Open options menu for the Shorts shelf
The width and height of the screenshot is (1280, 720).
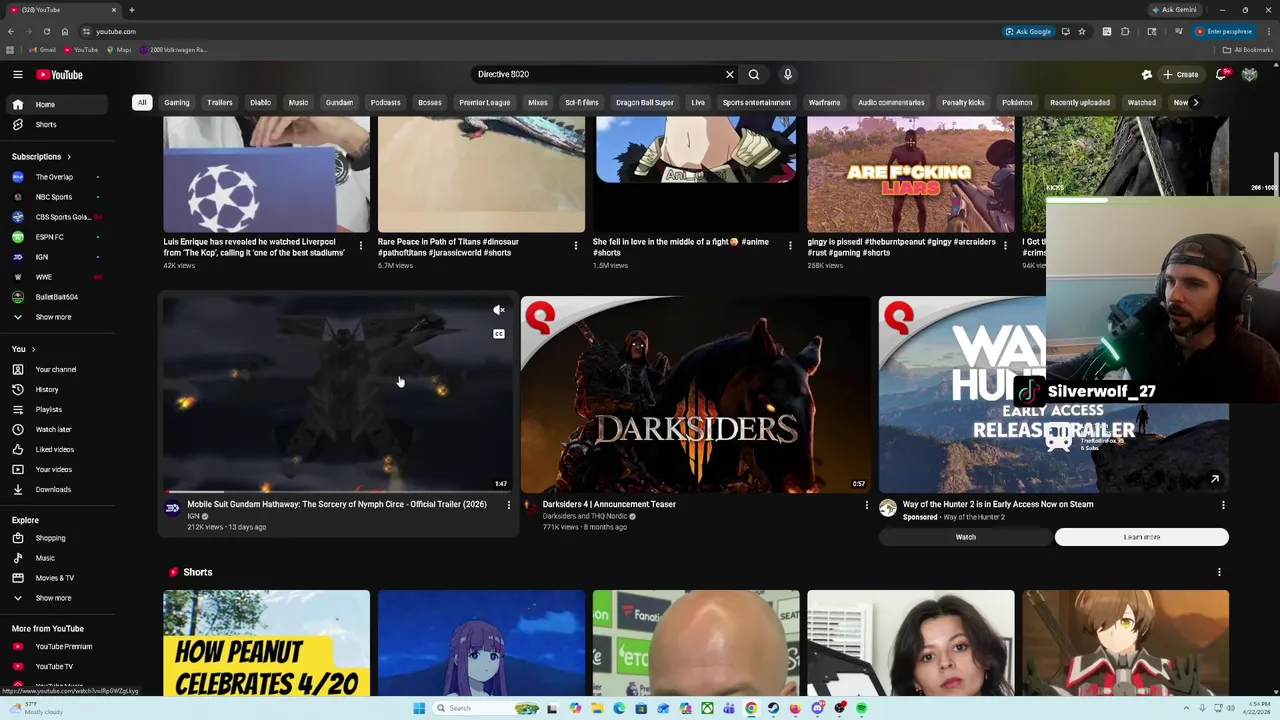[1219, 572]
